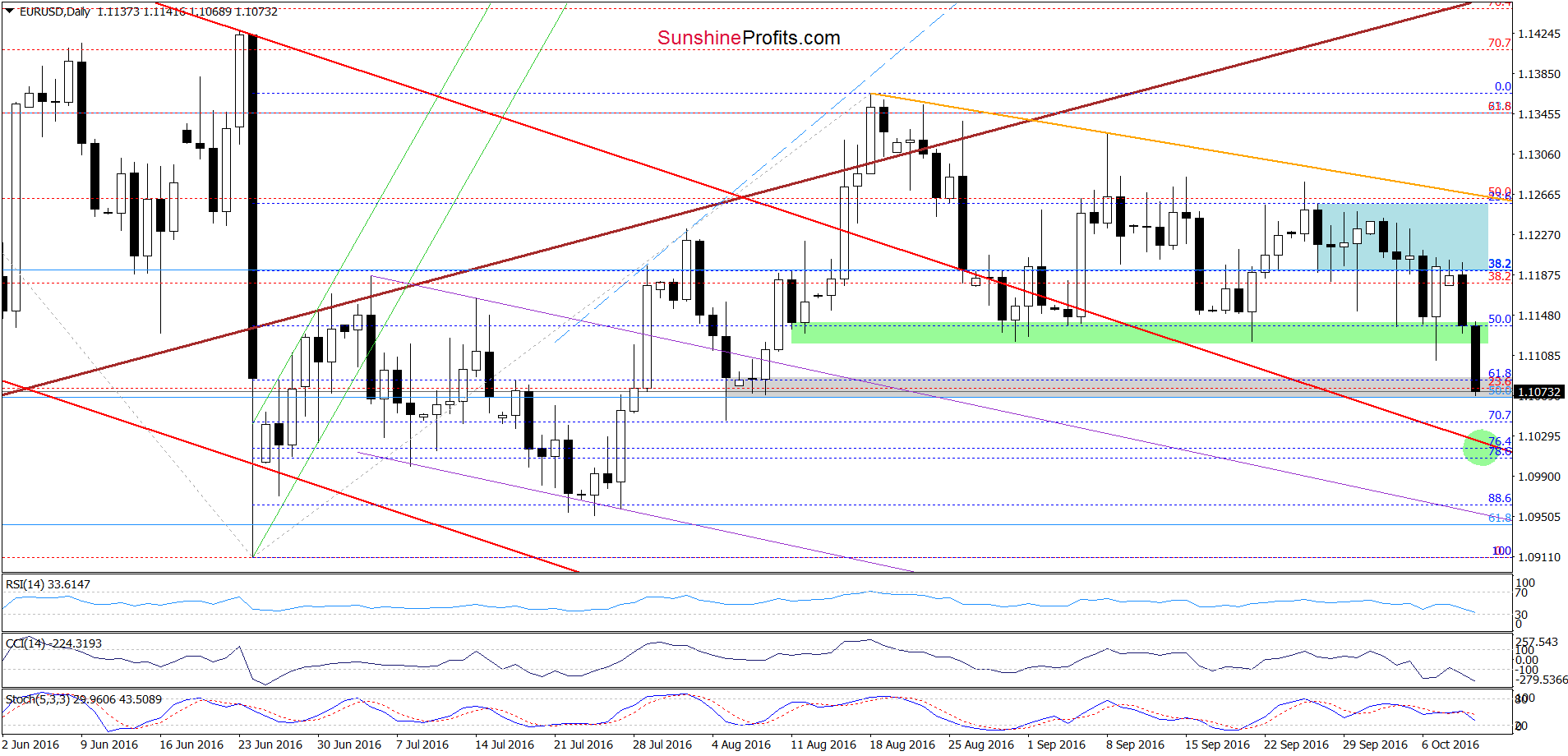This screenshot has width=1568, height=756.
Task: Click the 16 Jun 2016 date label
Action: coord(191,744)
